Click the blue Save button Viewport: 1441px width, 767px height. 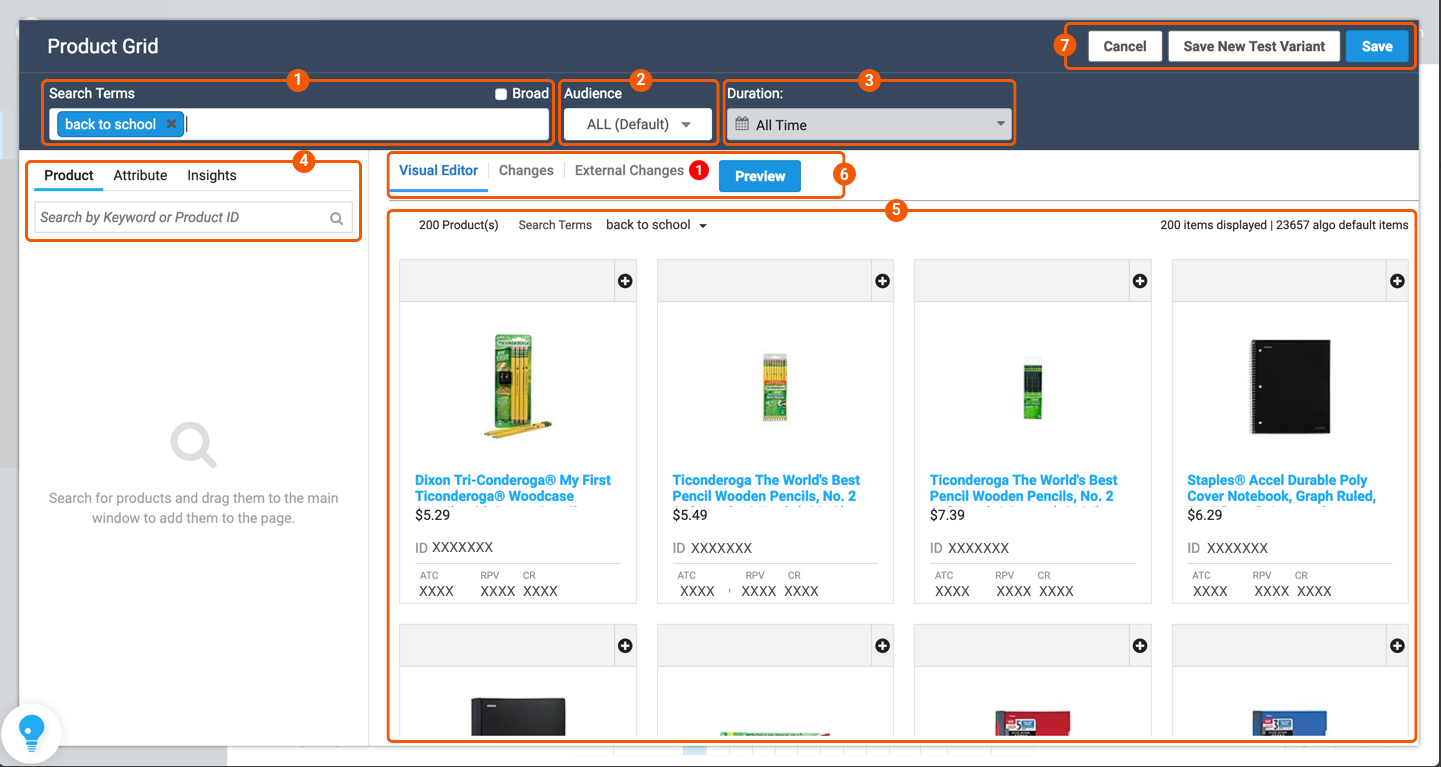1377,46
